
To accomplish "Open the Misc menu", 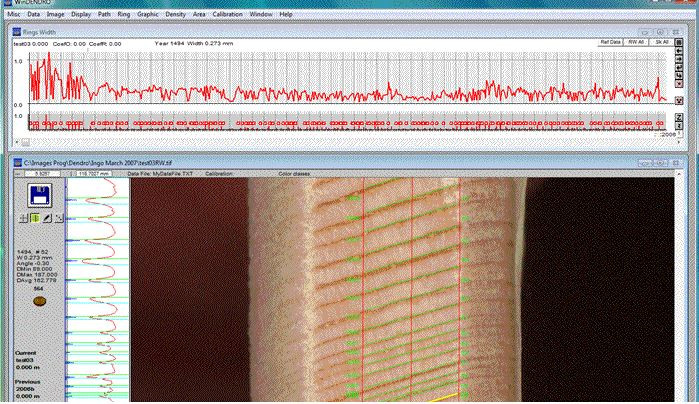I will (13, 14).
